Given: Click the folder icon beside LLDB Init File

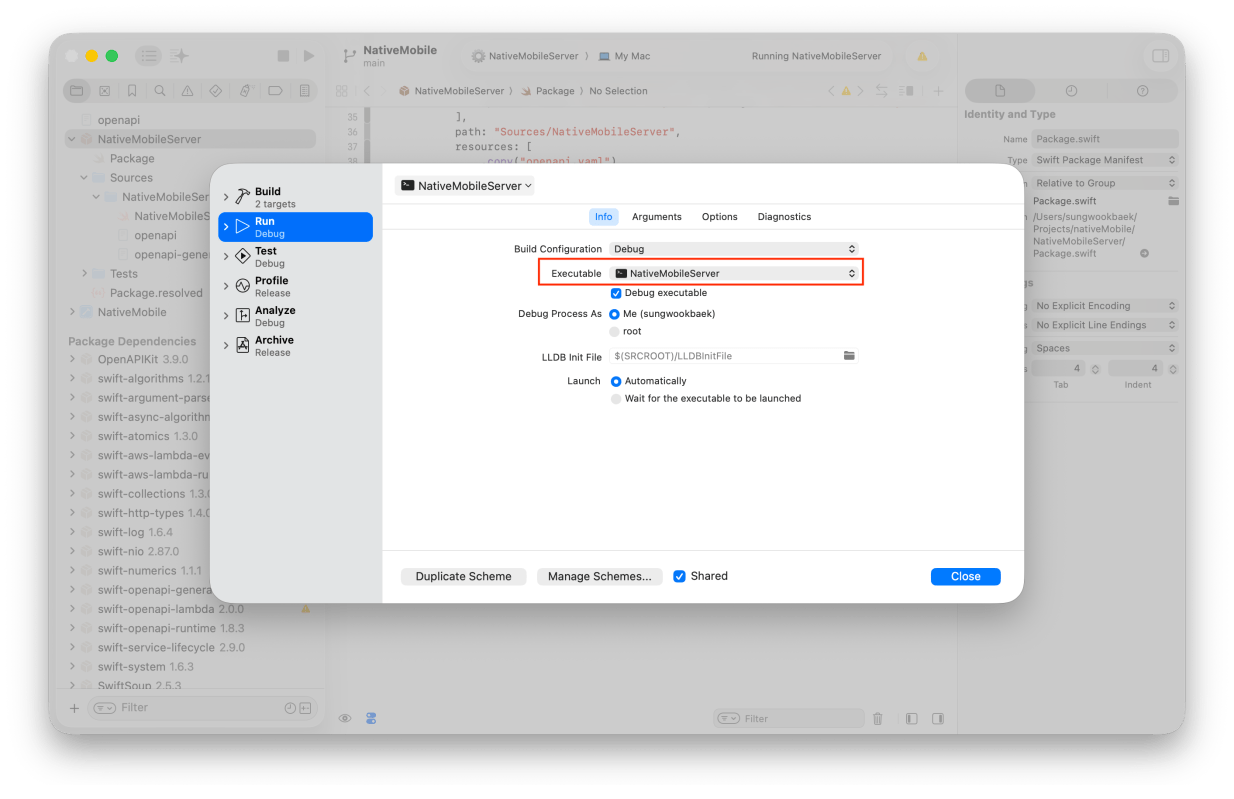Looking at the screenshot, I should click(x=849, y=356).
